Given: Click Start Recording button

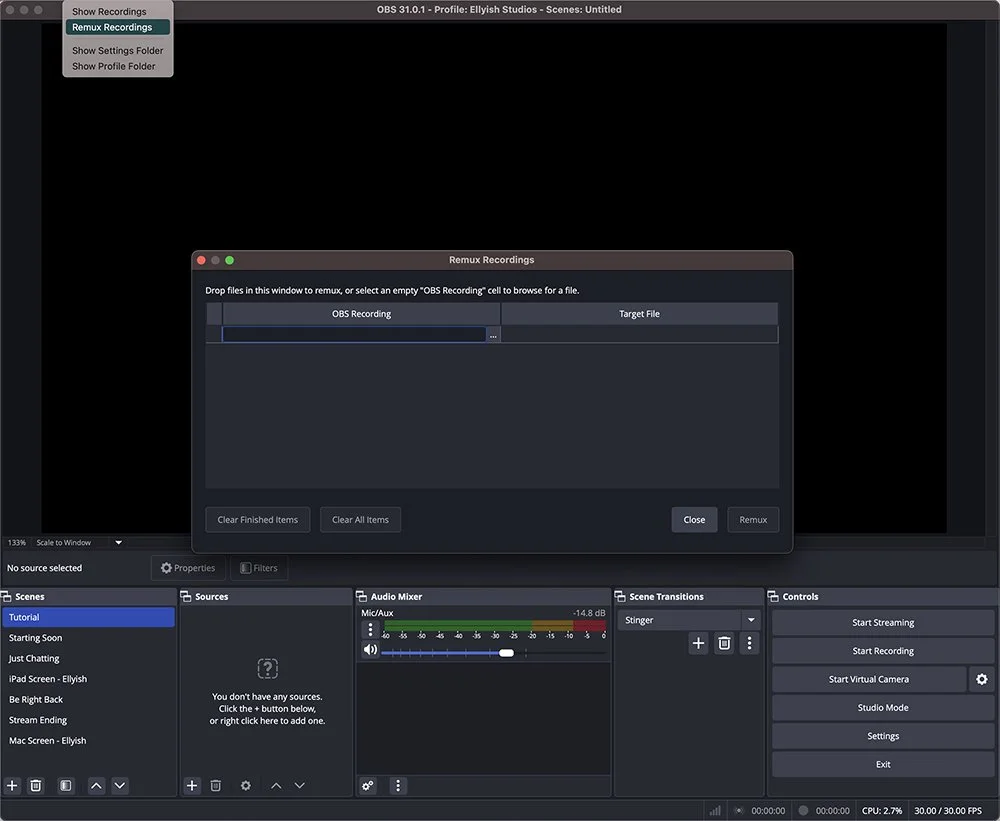Looking at the screenshot, I should click(x=883, y=651).
